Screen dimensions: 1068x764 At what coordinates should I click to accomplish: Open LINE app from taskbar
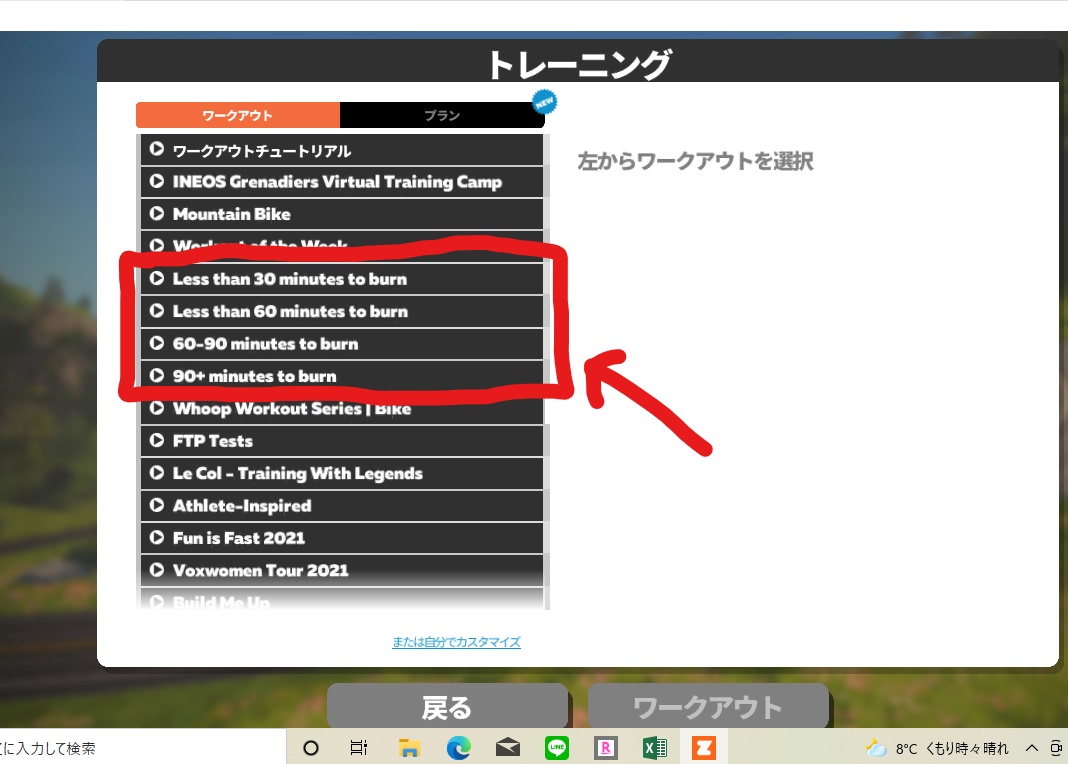pyautogui.click(x=557, y=748)
